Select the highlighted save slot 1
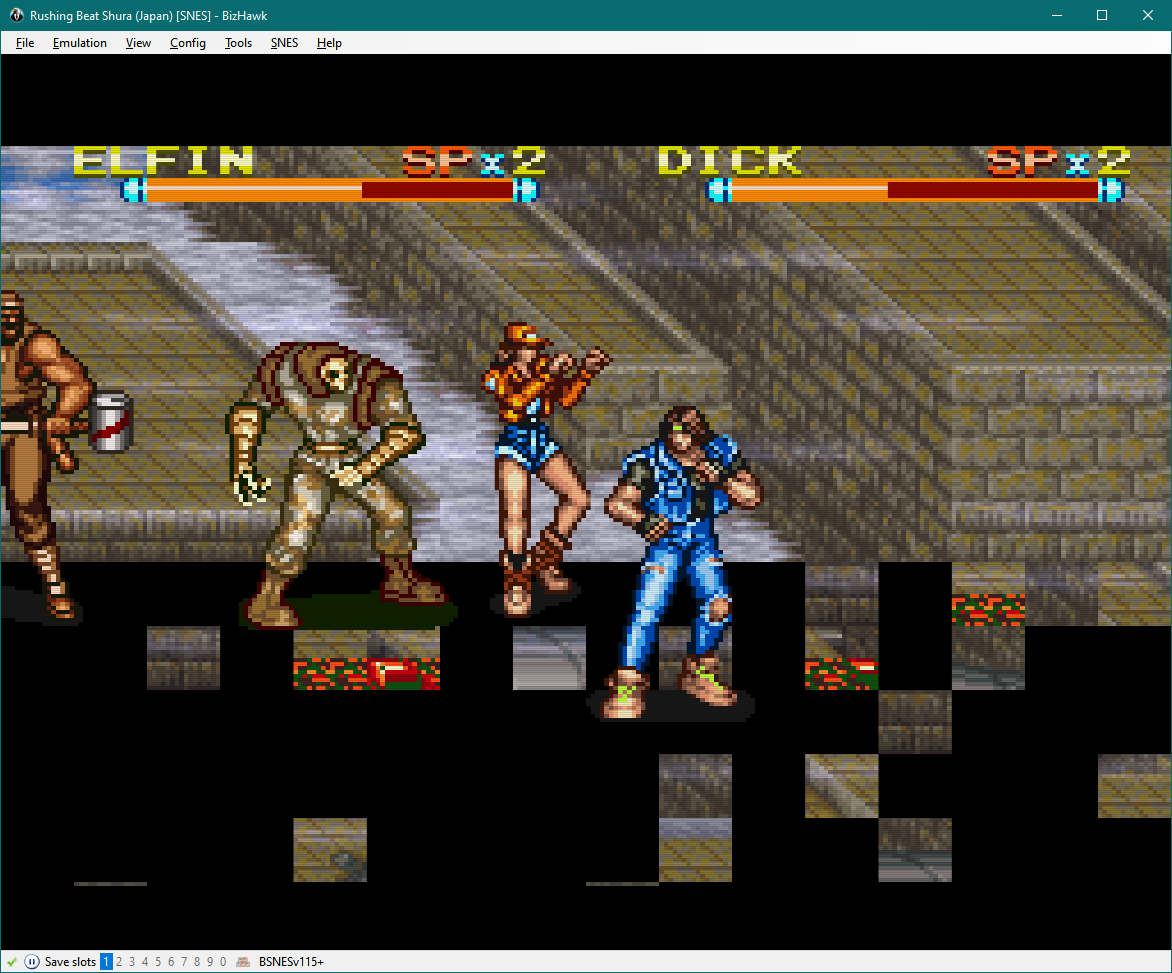 point(104,961)
